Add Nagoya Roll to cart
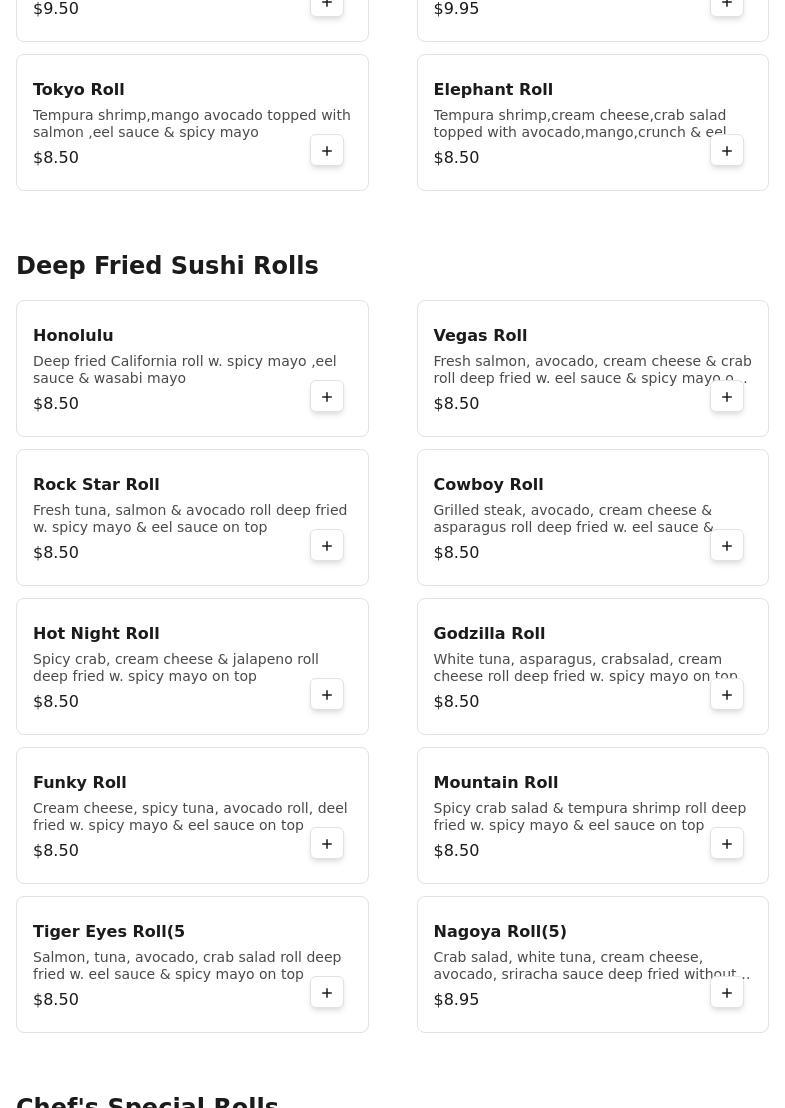Viewport: 785px width, 1108px height. tap(727, 993)
